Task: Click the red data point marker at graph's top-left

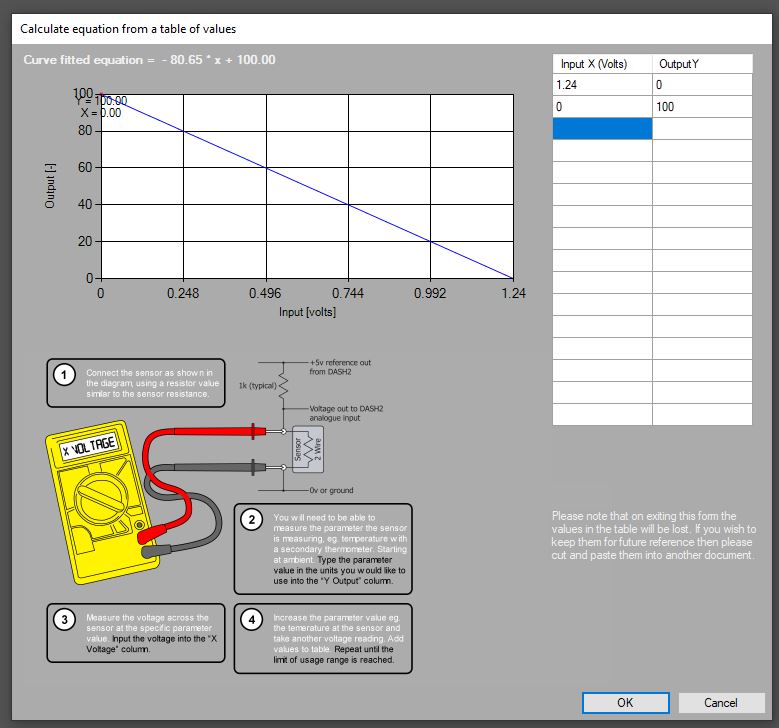Action: [101, 94]
